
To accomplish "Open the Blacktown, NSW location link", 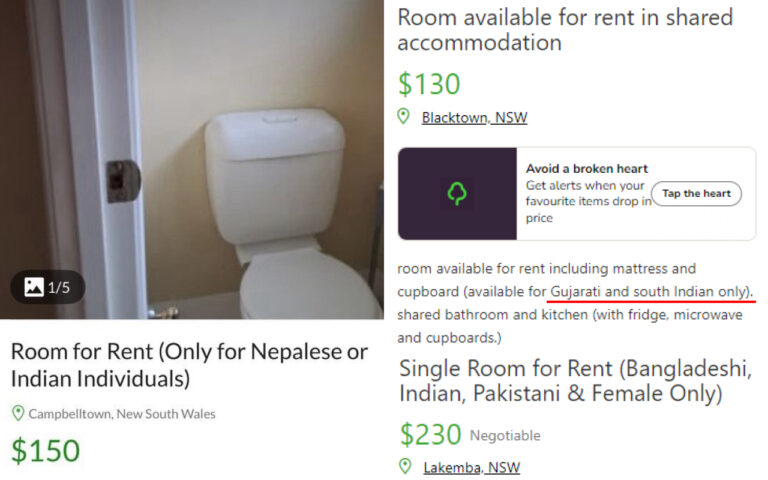I will [x=474, y=118].
